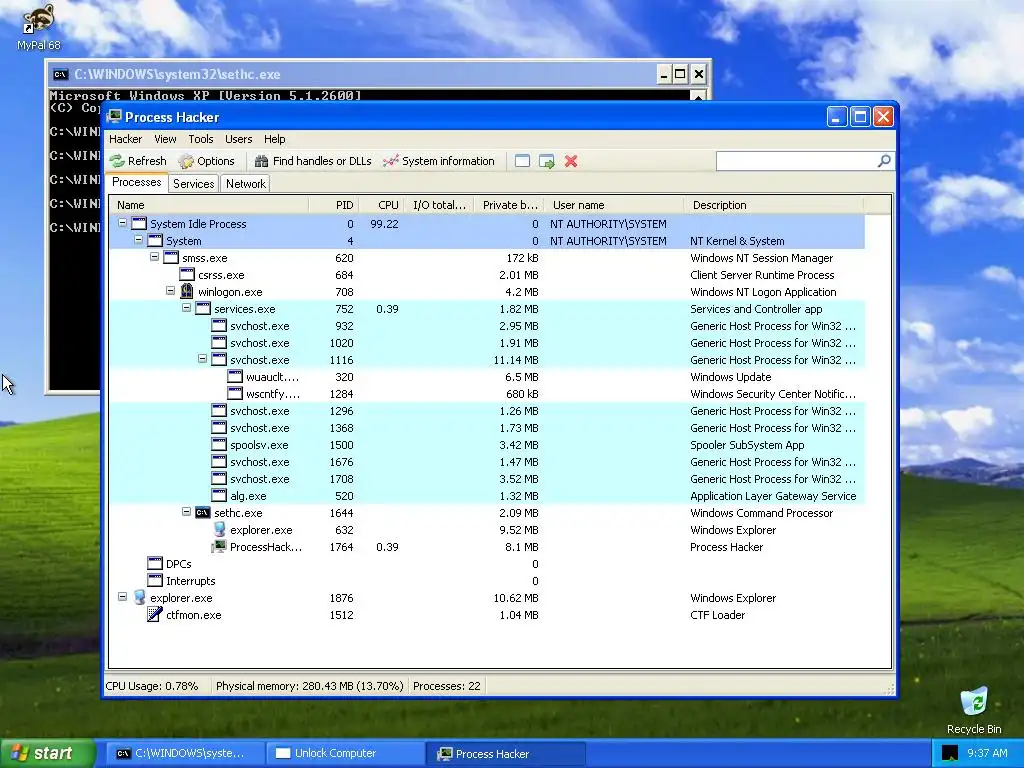The image size is (1024, 768).
Task: Open the Options toolbar button
Action: [207, 161]
